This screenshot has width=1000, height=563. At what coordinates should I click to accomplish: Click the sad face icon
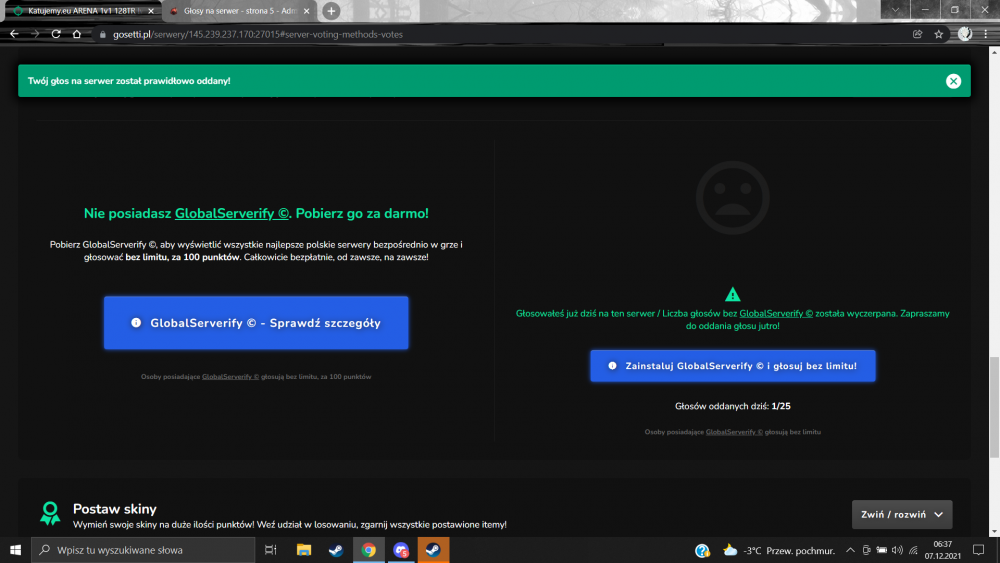[x=732, y=198]
